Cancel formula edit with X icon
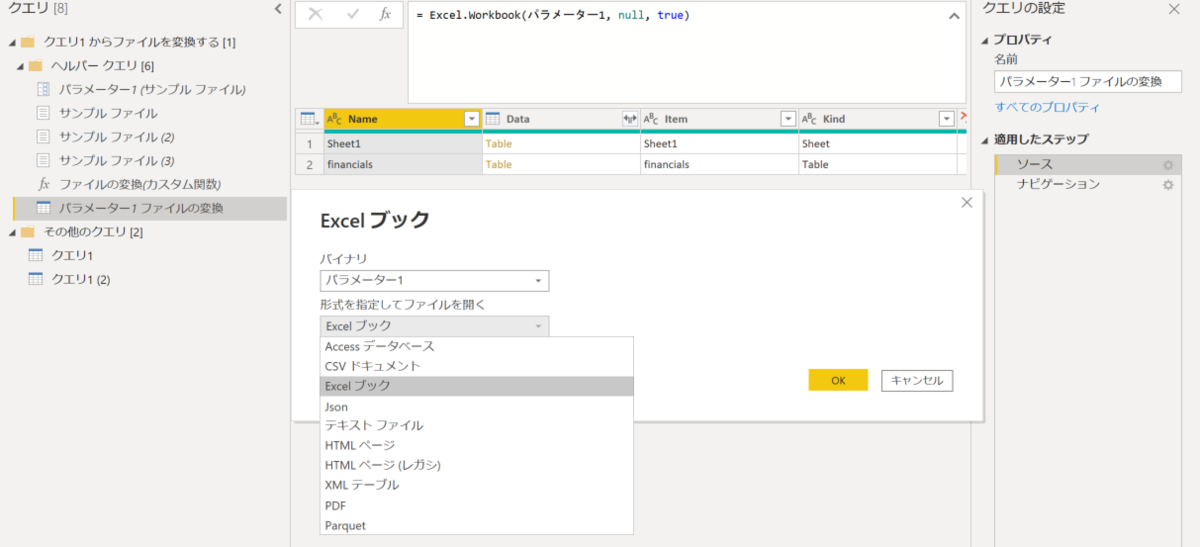The width and height of the screenshot is (1200, 547). point(316,14)
